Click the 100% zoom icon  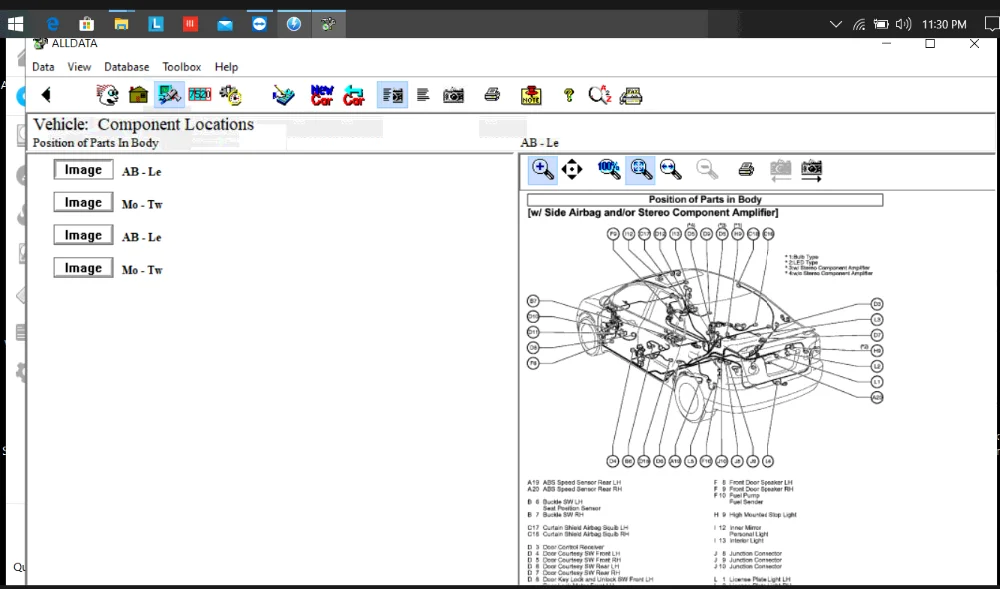click(x=608, y=169)
